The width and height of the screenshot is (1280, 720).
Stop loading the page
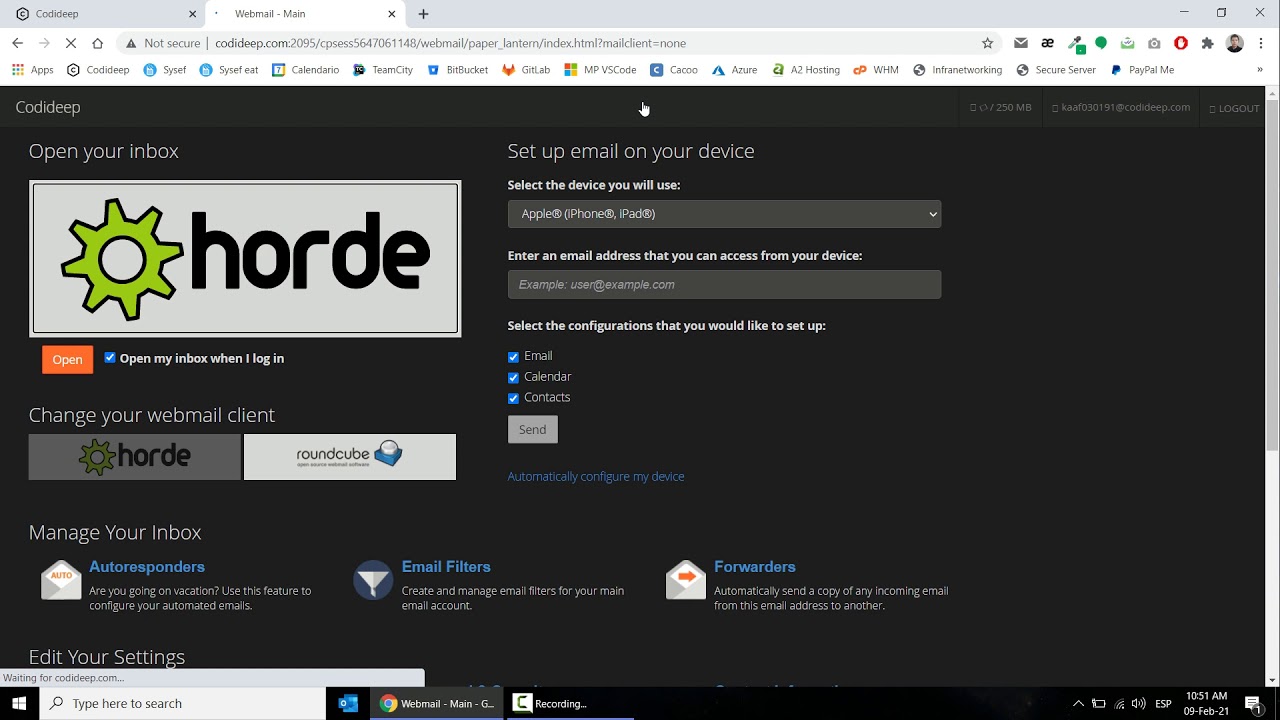[70, 43]
